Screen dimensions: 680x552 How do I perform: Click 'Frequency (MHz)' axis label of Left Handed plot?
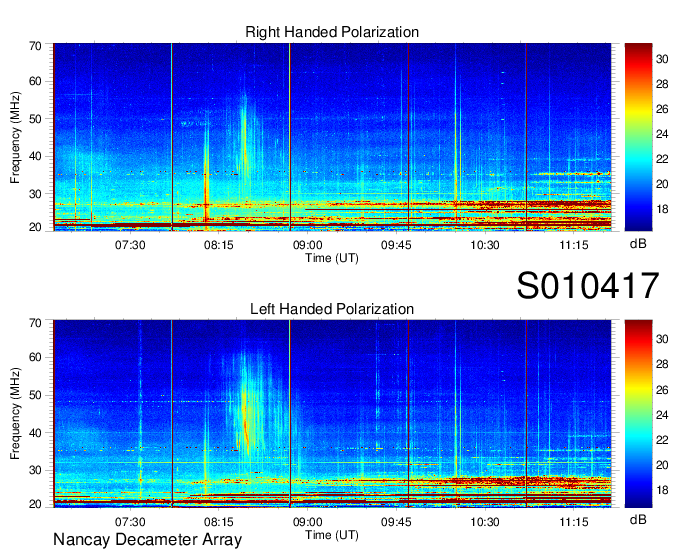(15, 414)
